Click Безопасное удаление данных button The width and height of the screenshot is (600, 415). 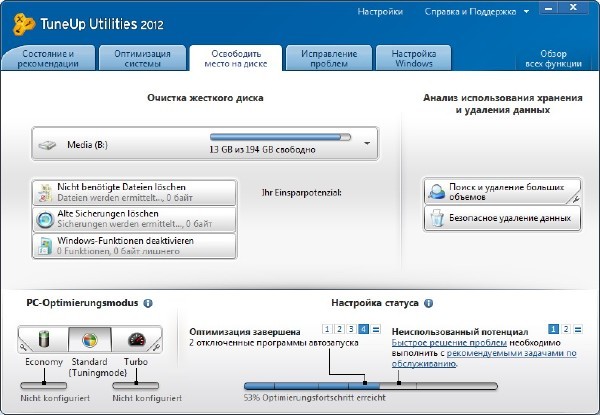(x=502, y=218)
